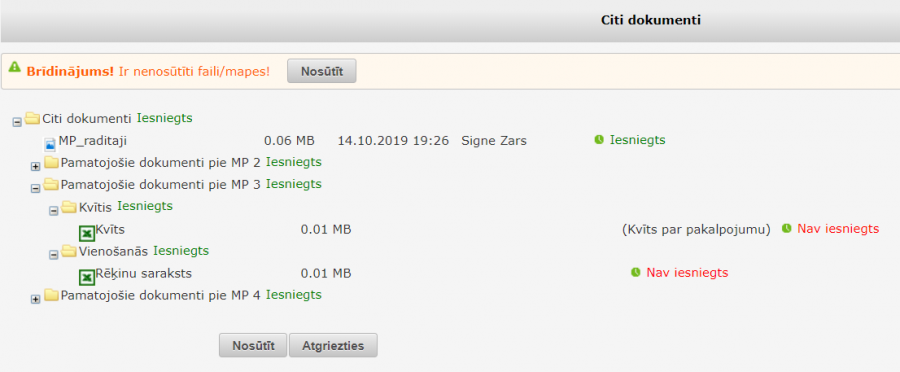Select the Rēķinu saraksts file name
The width and height of the screenshot is (900, 372).
(x=143, y=273)
